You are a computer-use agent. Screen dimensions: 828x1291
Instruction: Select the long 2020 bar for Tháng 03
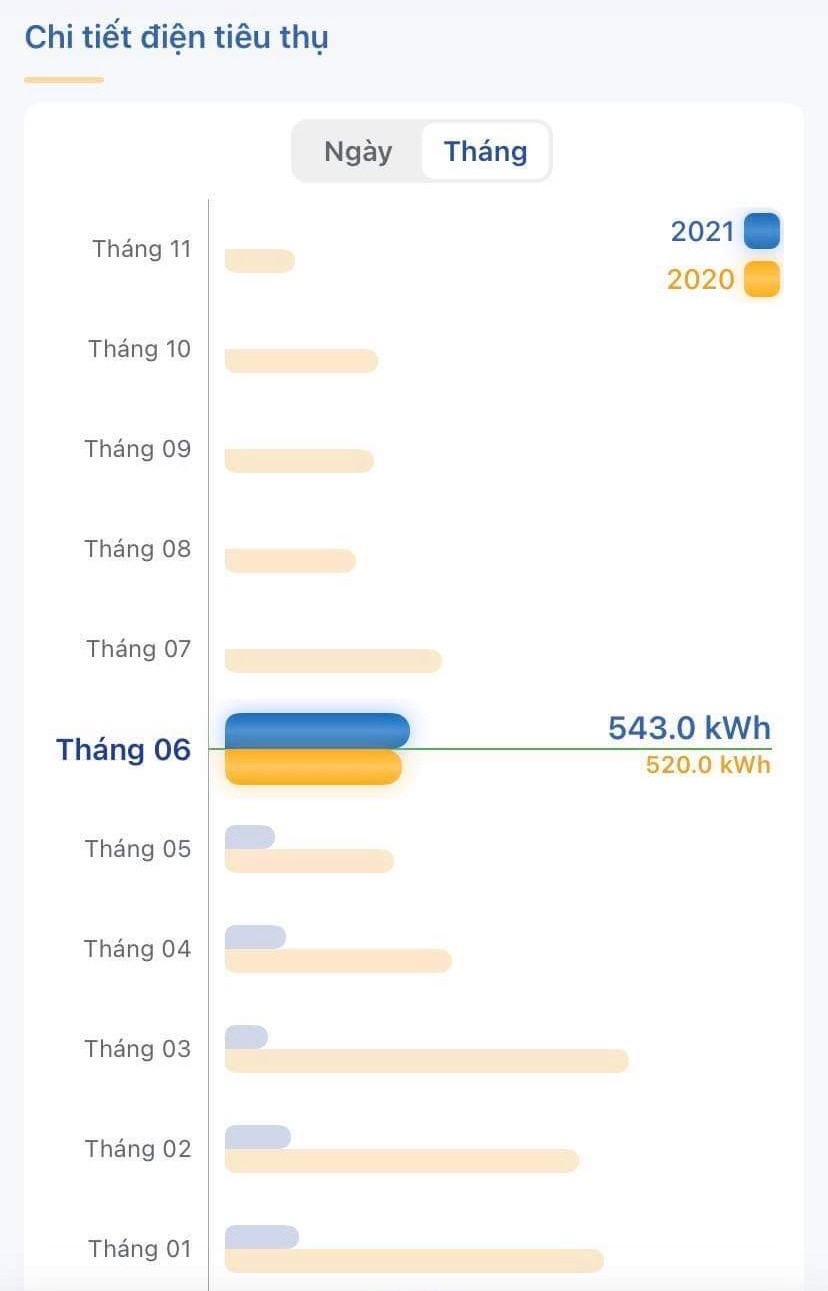426,1061
